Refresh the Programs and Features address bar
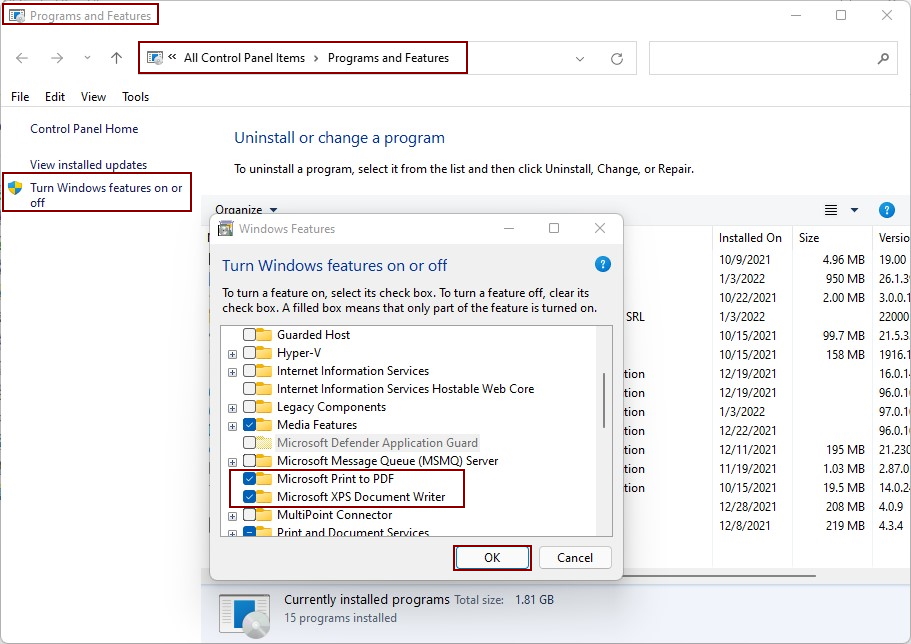The width and height of the screenshot is (911, 644). [617, 59]
